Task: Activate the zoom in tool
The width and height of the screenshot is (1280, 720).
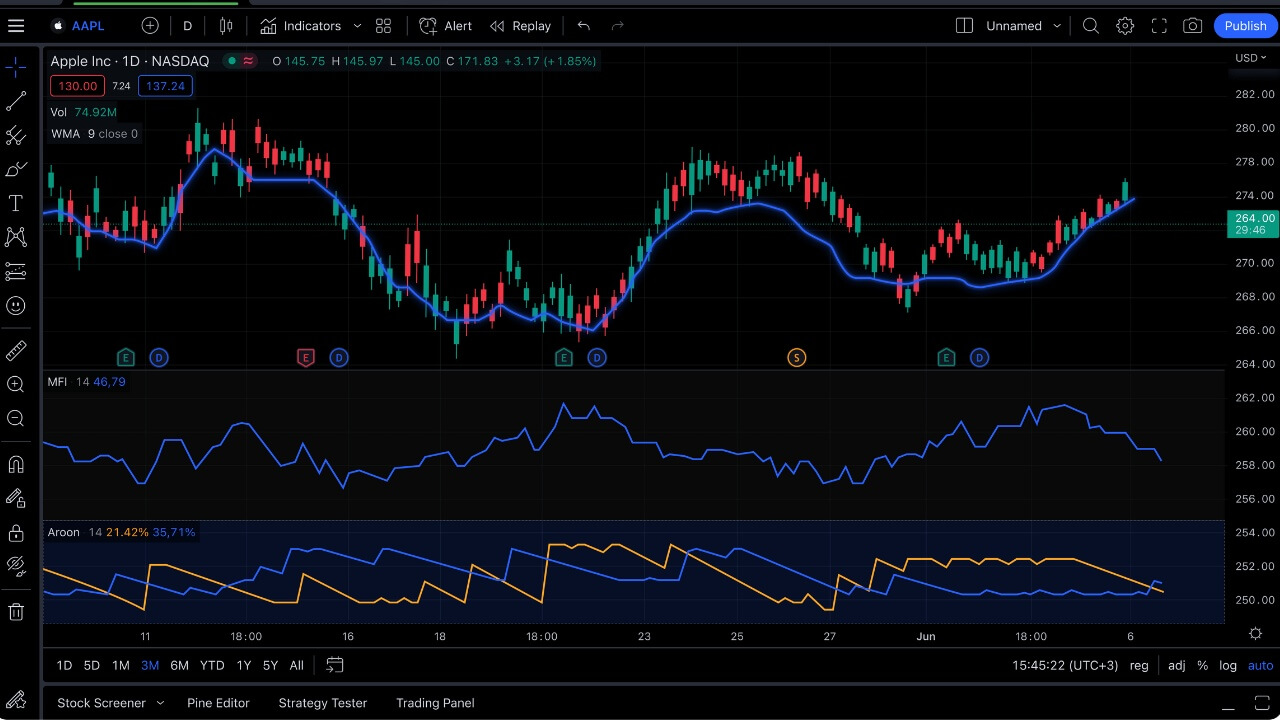Action: pyautogui.click(x=16, y=384)
